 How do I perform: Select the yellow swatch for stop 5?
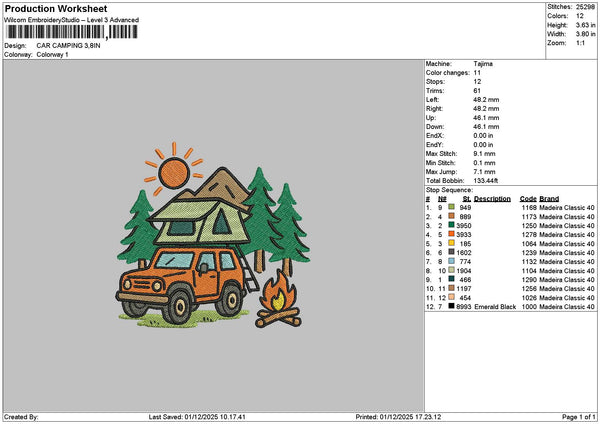452,243
